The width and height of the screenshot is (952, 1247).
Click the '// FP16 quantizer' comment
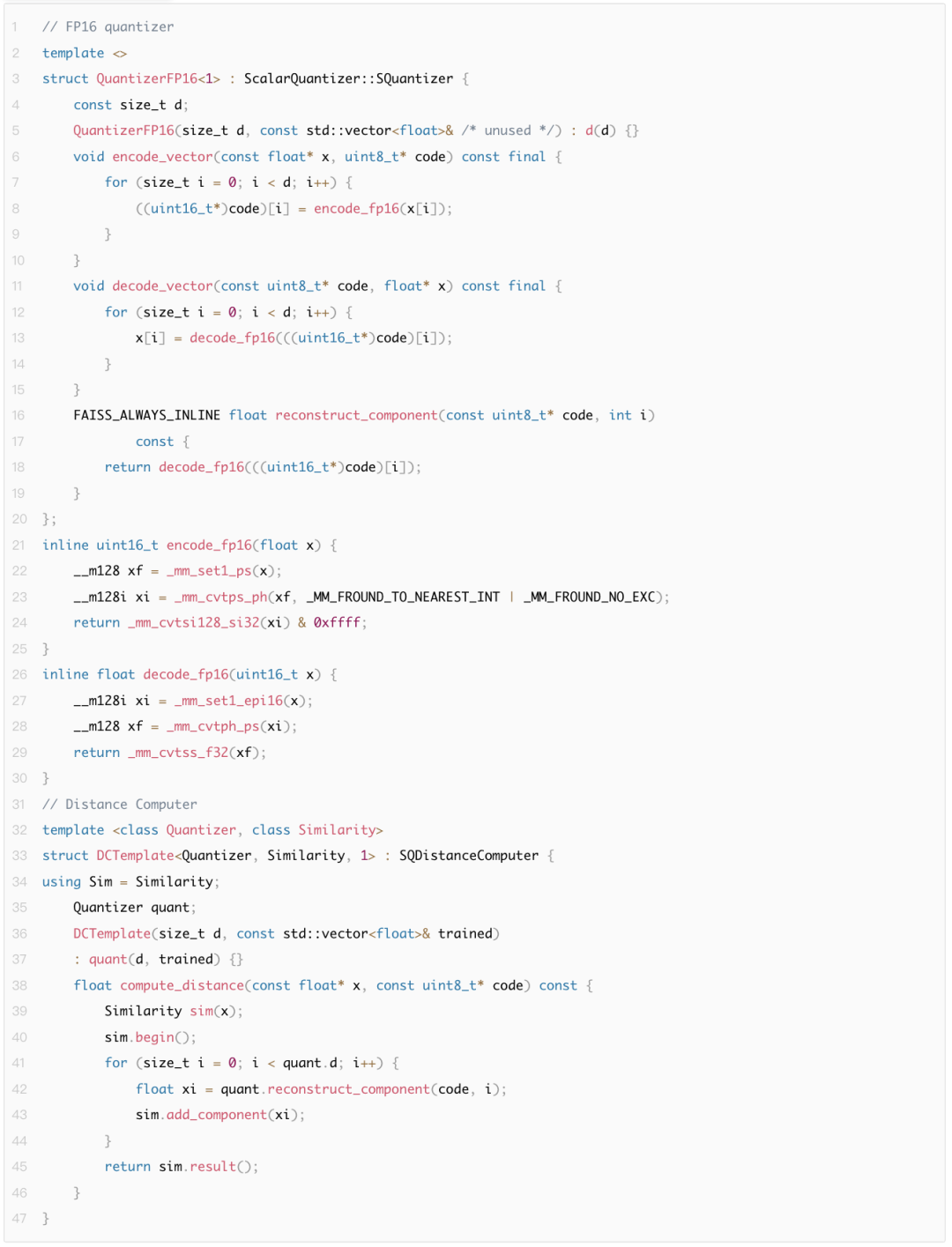click(x=108, y=27)
